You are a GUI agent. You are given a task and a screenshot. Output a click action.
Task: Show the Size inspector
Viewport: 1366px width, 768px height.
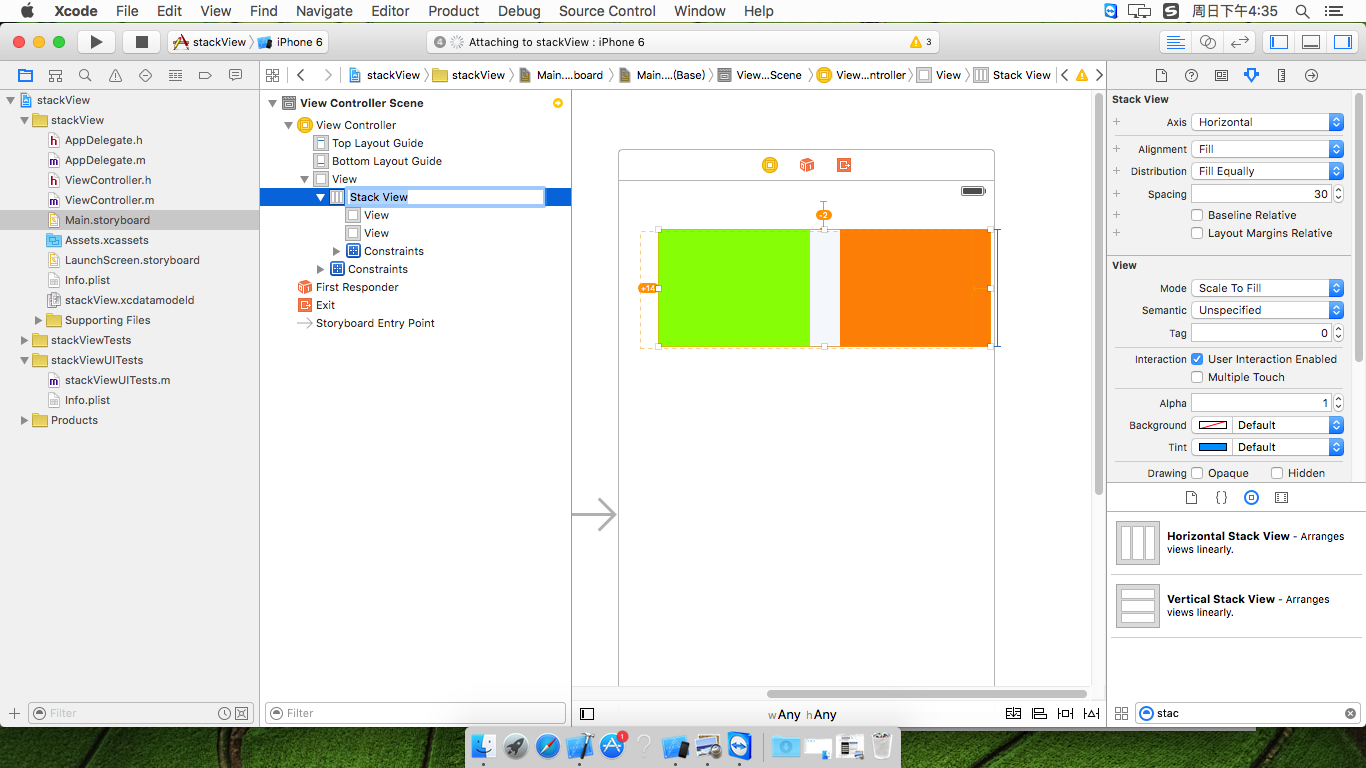(x=1281, y=75)
